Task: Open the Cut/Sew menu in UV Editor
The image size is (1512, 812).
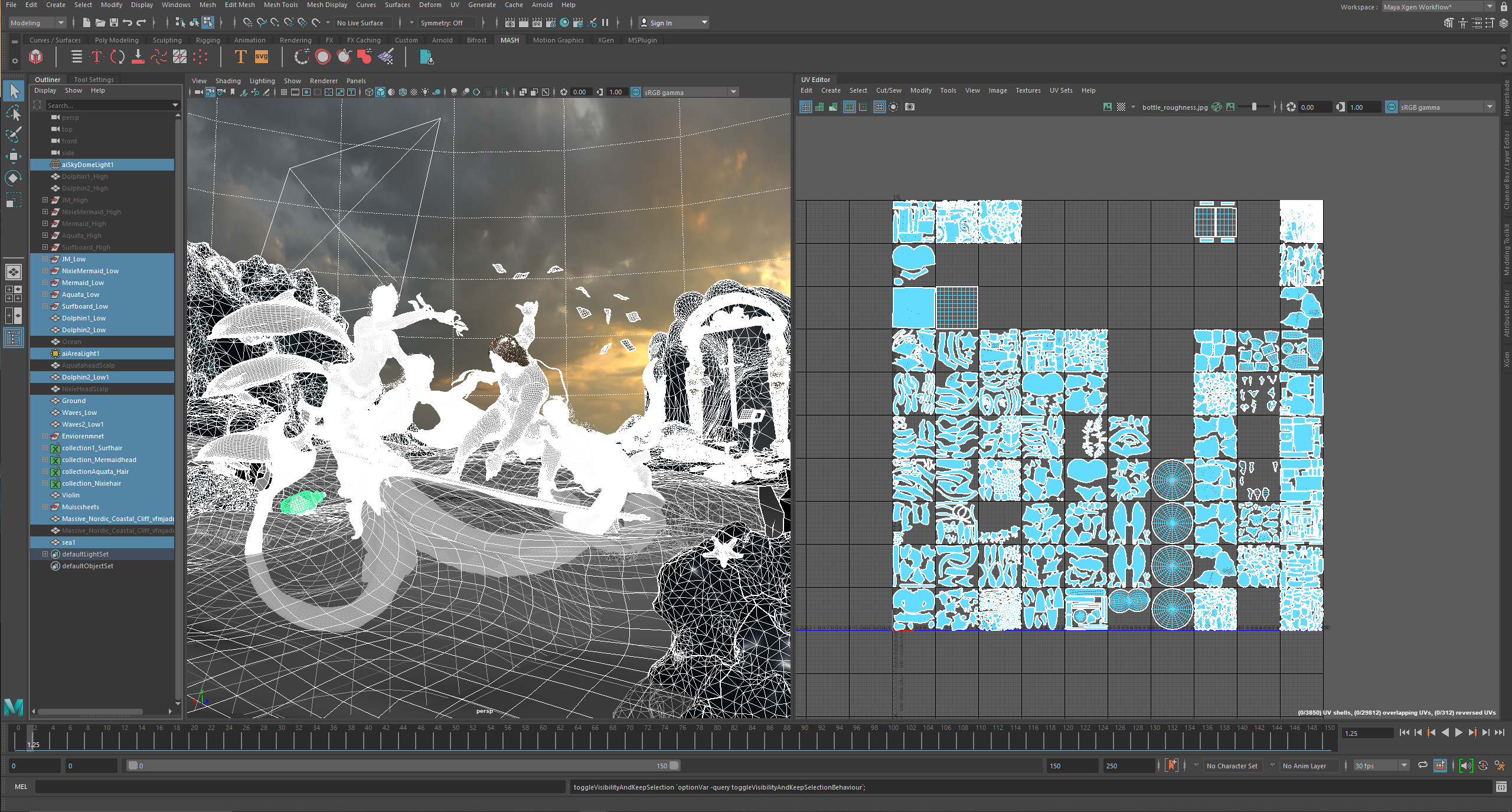Action: coord(888,90)
